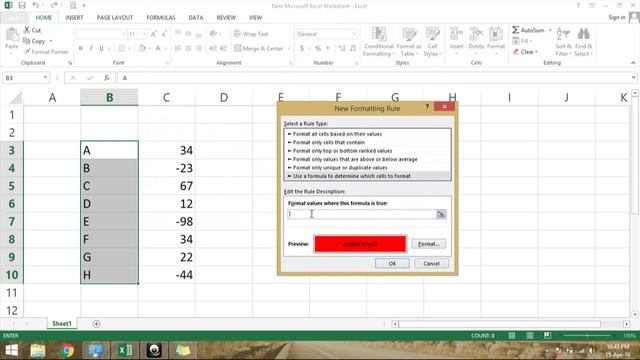Open the FORMULAS tab
The image size is (640, 360).
point(161,18)
